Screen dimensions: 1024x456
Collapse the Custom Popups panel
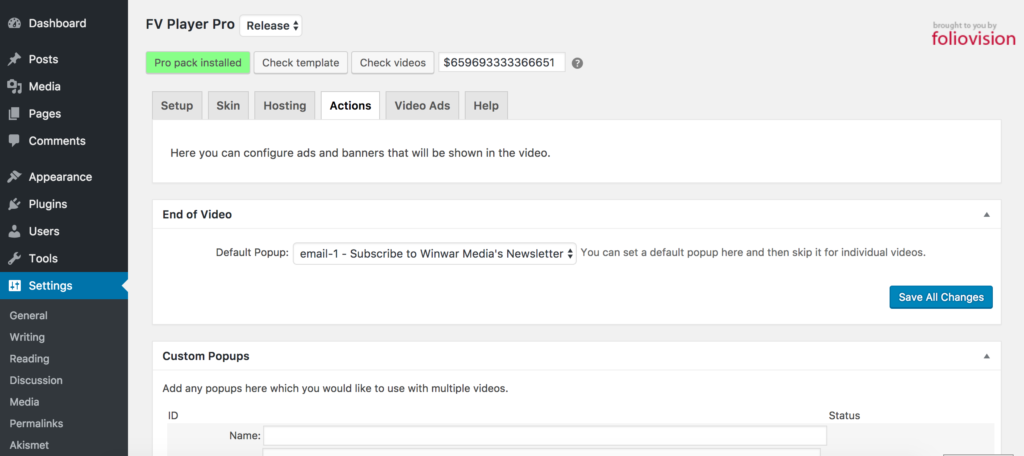pyautogui.click(x=987, y=357)
